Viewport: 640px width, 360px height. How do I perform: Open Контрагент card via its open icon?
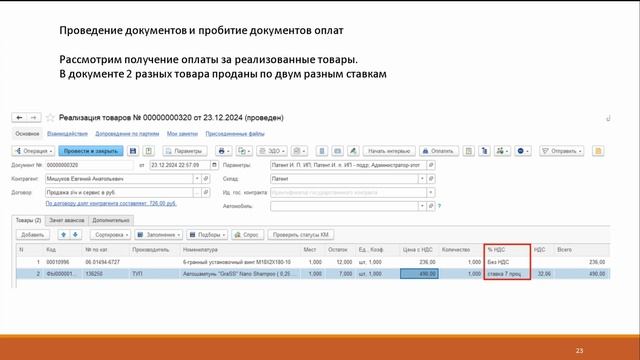pyautogui.click(x=206, y=179)
